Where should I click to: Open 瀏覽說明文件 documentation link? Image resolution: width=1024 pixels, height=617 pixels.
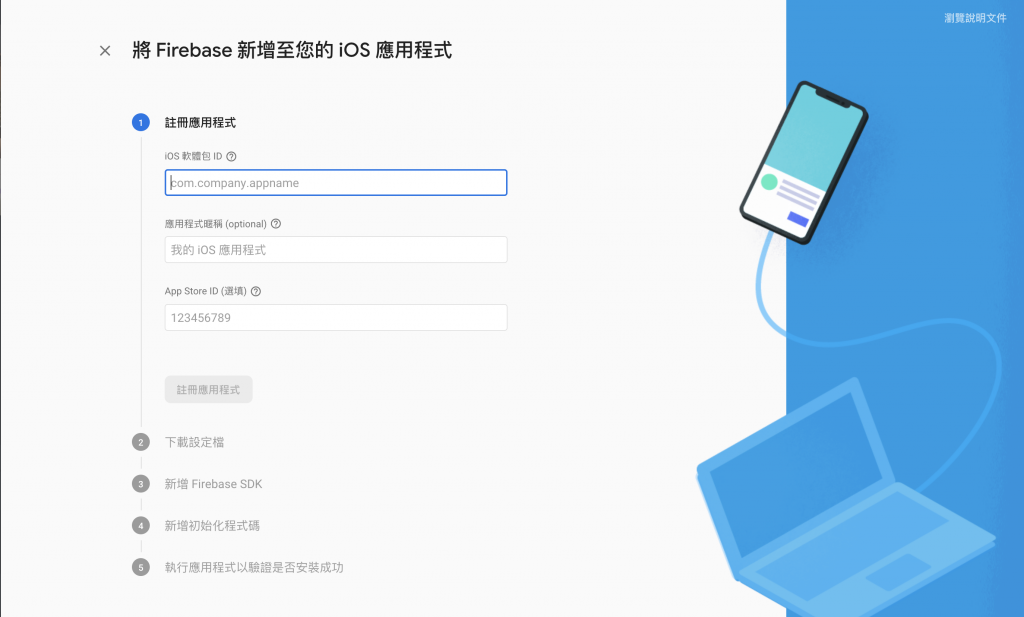pos(975,18)
